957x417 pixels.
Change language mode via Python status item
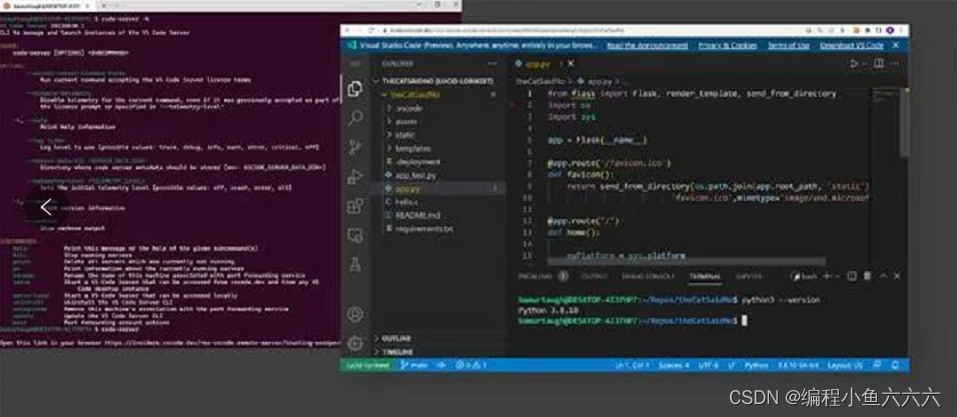tap(756, 365)
